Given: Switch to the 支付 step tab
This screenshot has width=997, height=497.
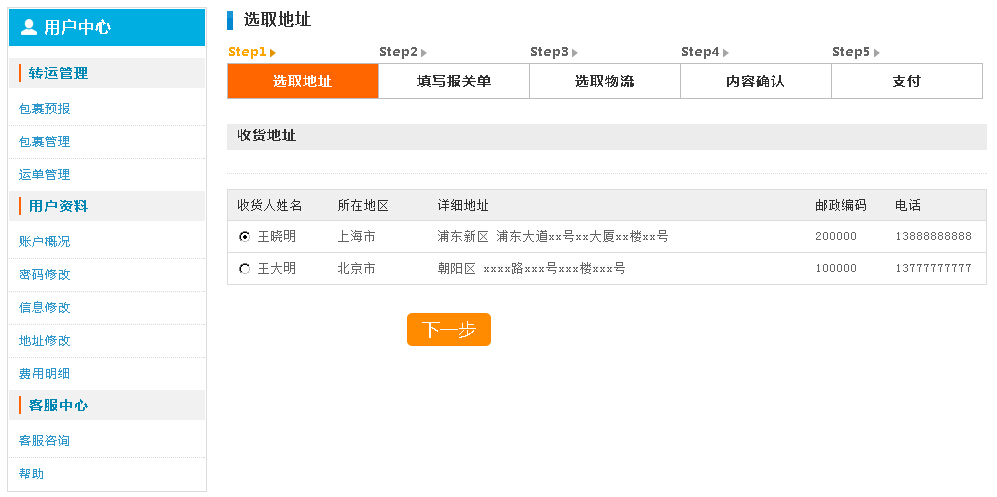Looking at the screenshot, I should [907, 81].
